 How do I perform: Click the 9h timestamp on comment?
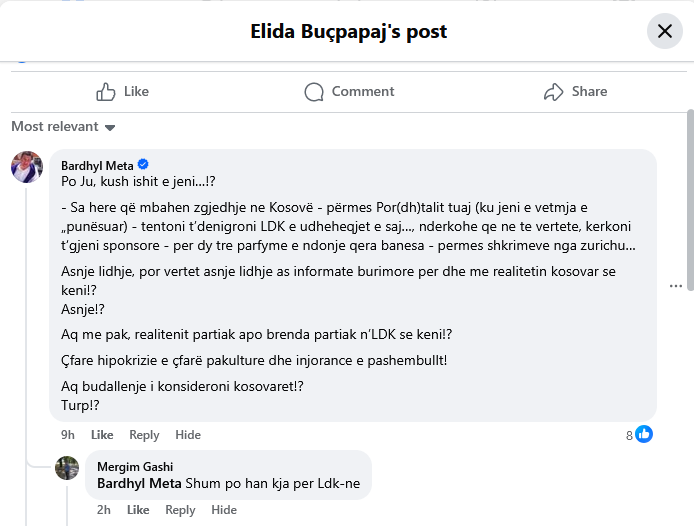(x=68, y=435)
